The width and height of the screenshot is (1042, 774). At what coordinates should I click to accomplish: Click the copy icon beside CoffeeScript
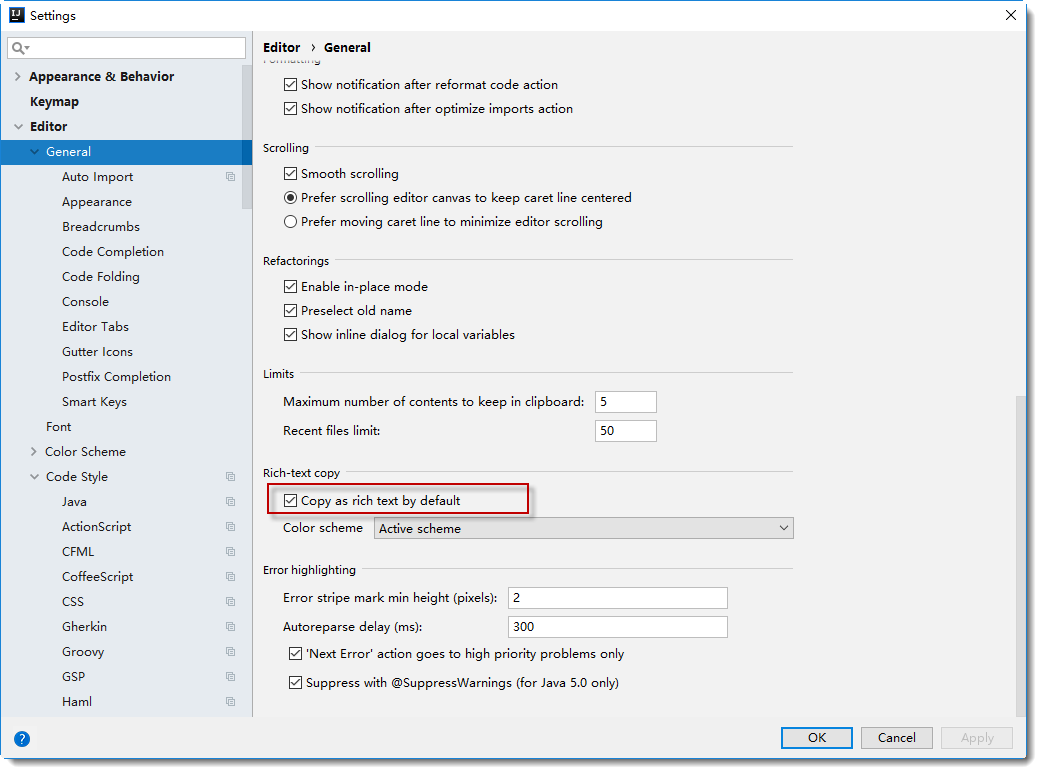pyautogui.click(x=231, y=577)
